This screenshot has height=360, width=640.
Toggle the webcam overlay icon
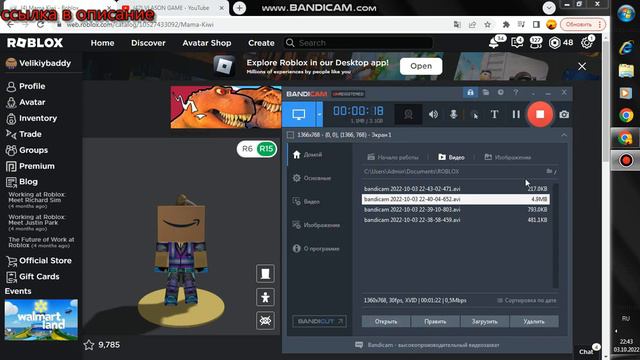[x=408, y=115]
